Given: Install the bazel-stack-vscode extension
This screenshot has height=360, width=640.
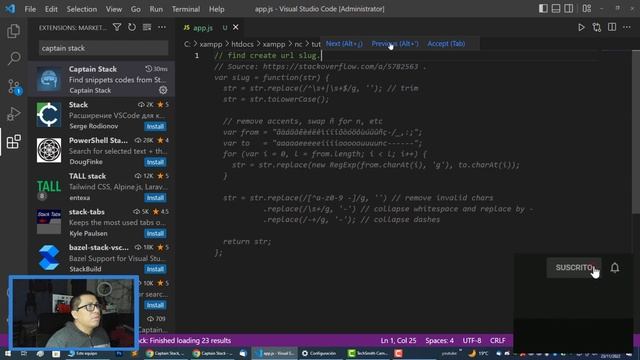Looking at the screenshot, I should pyautogui.click(x=155, y=269).
